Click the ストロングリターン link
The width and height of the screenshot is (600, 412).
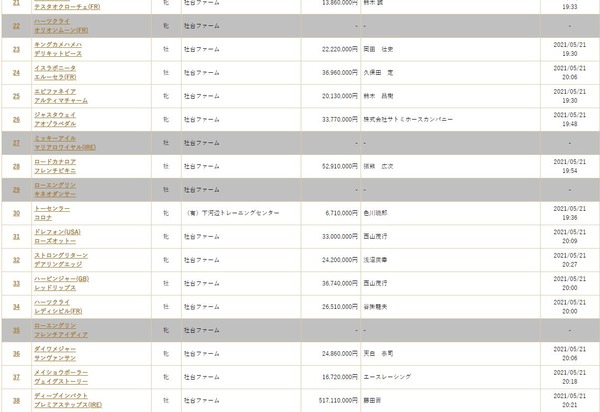(61, 255)
